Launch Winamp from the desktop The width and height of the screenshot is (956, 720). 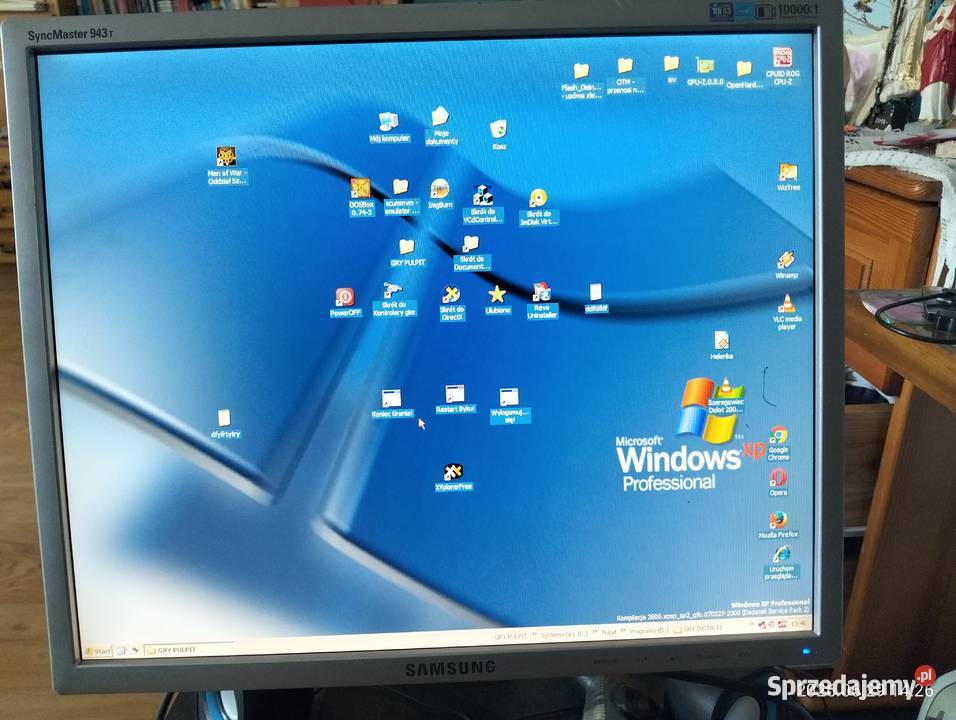click(x=786, y=265)
